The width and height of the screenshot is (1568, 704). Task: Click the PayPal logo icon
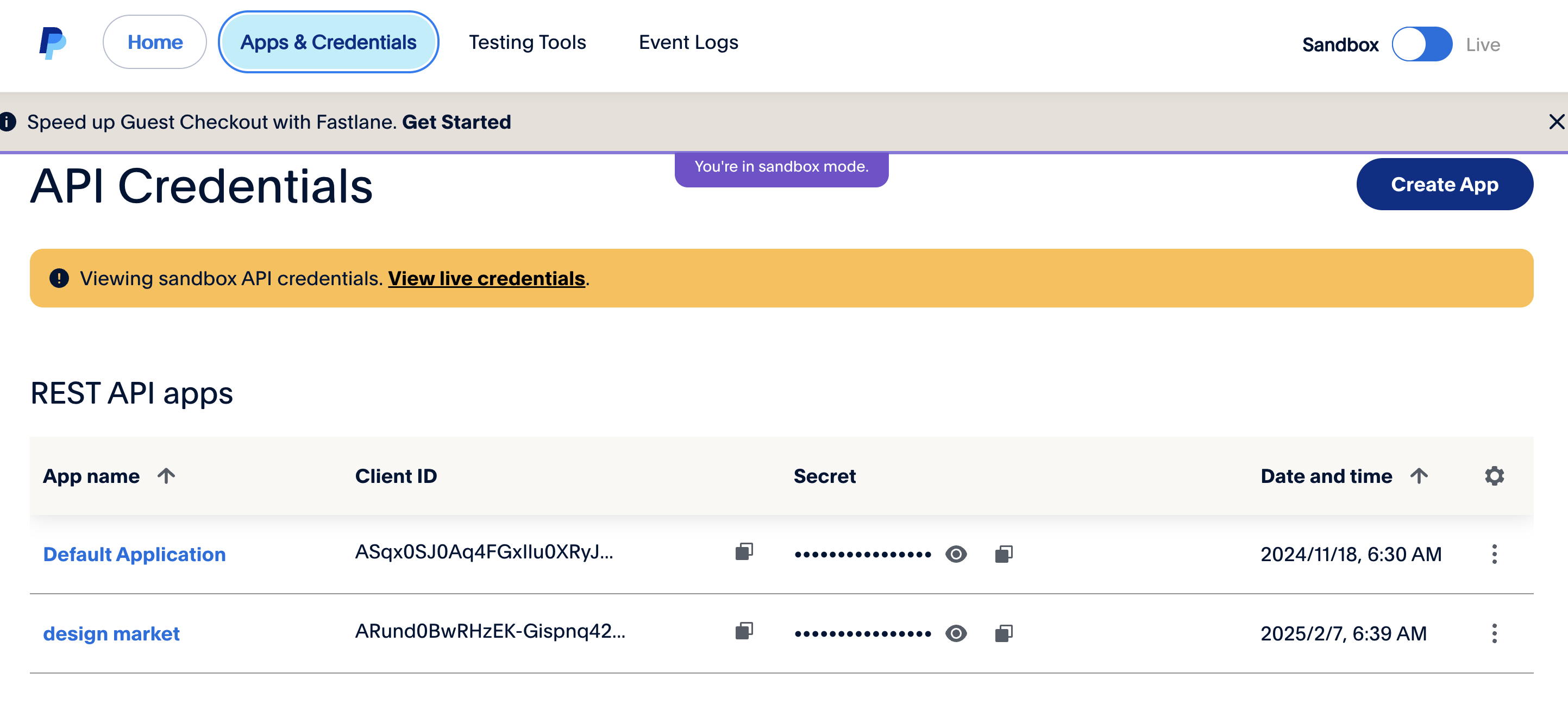pos(53,42)
